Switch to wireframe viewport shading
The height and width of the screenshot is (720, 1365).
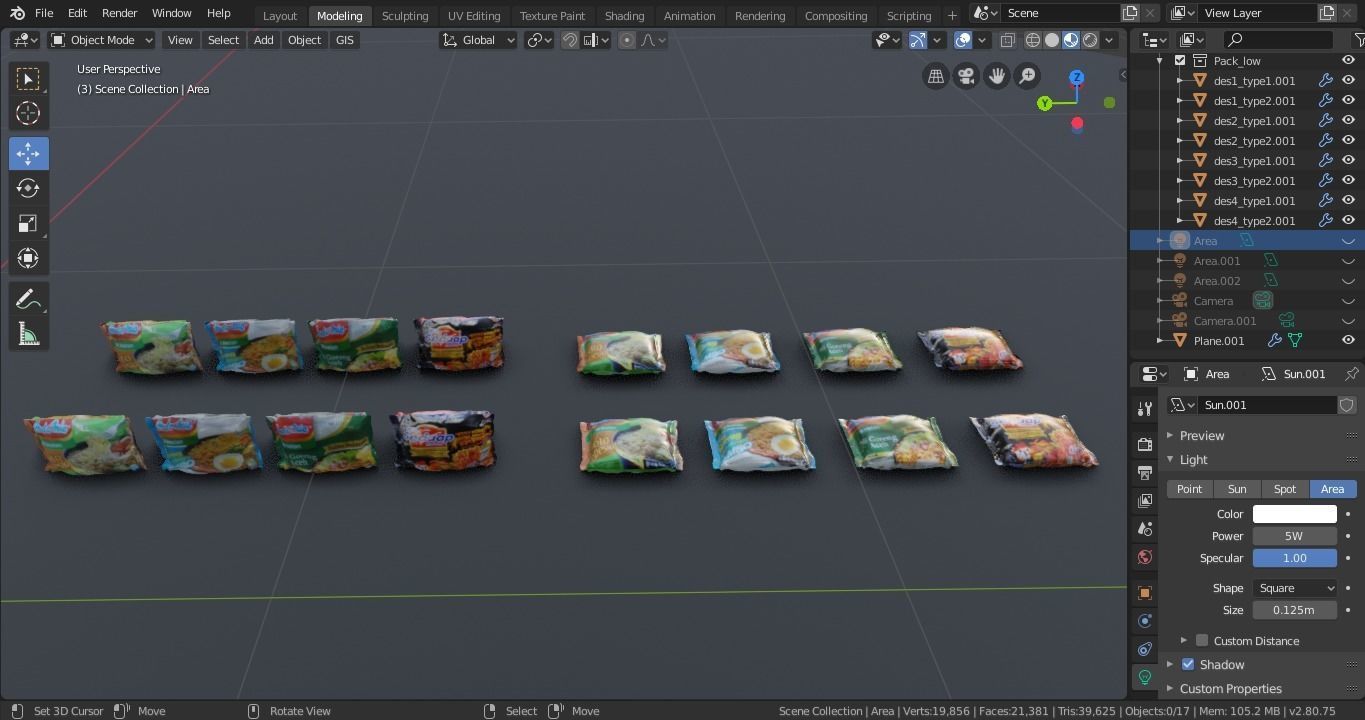pyautogui.click(x=1033, y=40)
